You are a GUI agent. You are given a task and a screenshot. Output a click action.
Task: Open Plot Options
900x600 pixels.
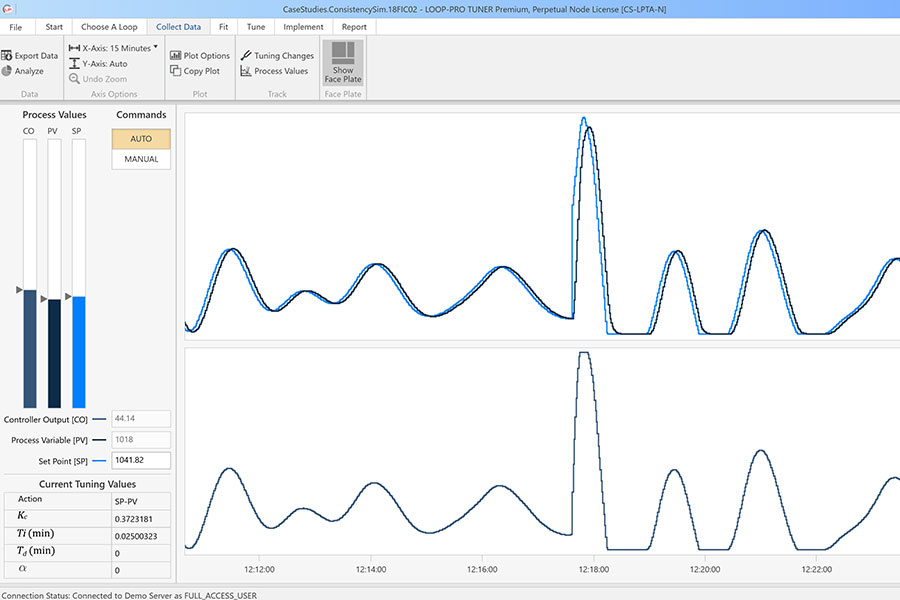199,55
